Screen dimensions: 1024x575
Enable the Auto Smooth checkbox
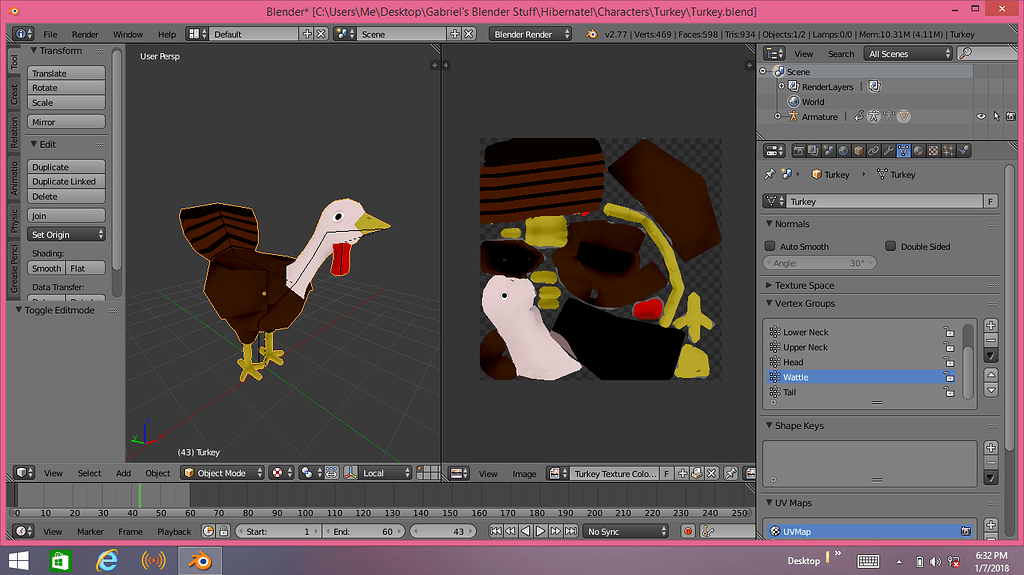point(770,246)
